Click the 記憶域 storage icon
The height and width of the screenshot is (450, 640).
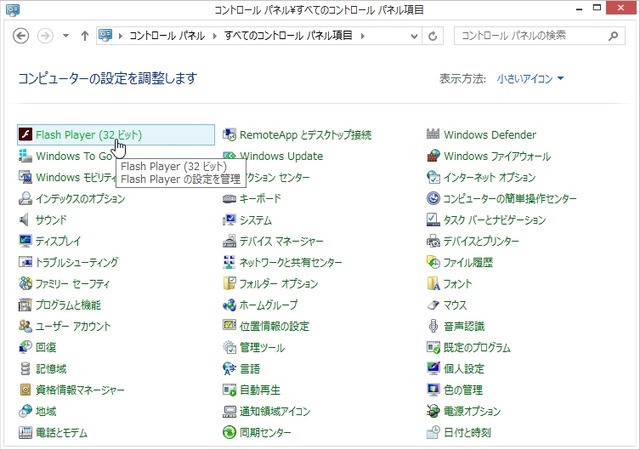pyautogui.click(x=25, y=369)
